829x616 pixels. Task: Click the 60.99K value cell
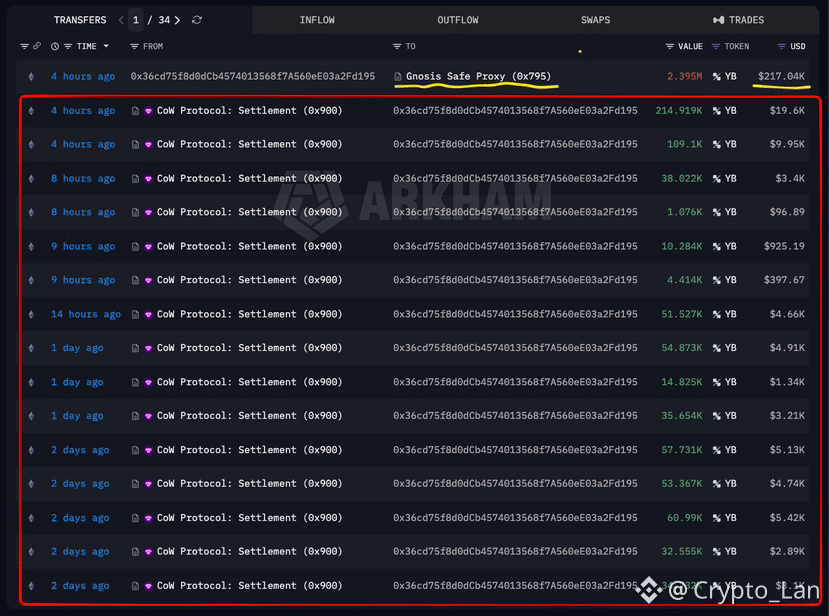click(x=684, y=518)
